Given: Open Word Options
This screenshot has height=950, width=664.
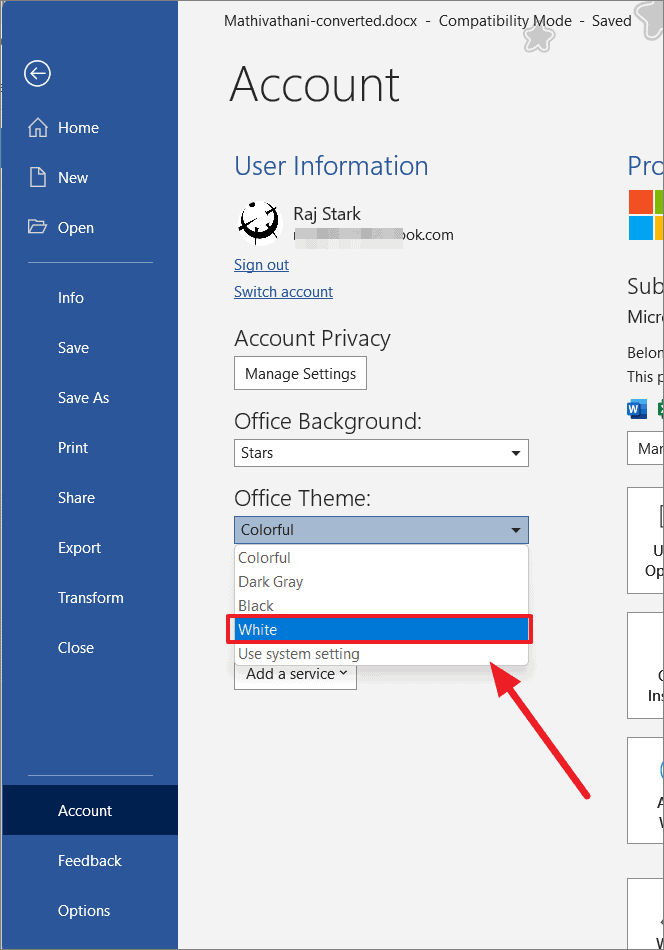Looking at the screenshot, I should 90,910.
